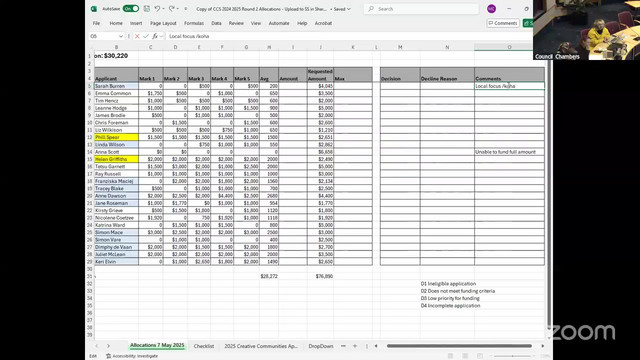This screenshot has height=360, width=640.
Task: Expand the Name Box dropdown
Action: 120,36
